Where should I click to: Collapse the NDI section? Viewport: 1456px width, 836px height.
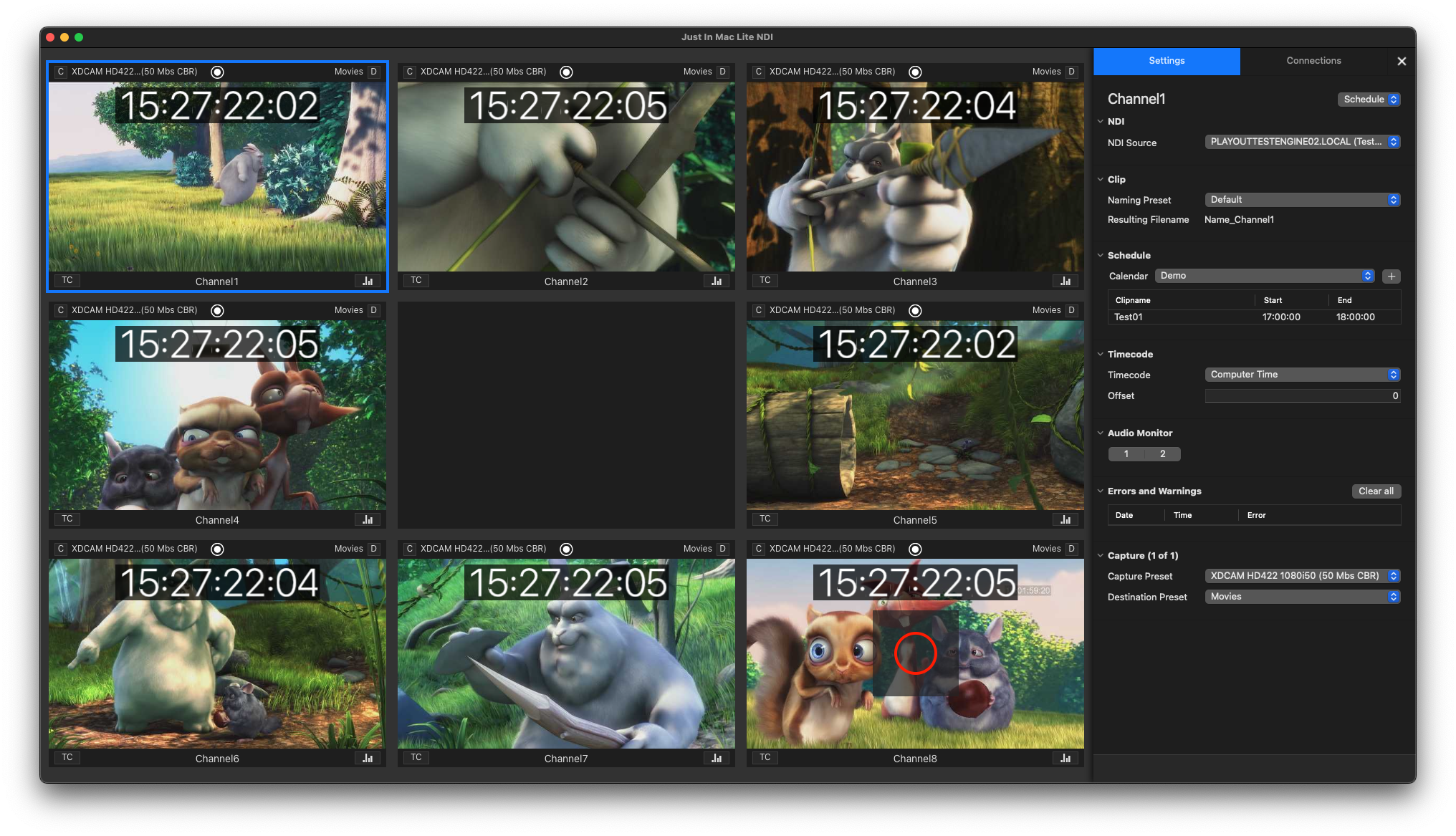(1101, 122)
